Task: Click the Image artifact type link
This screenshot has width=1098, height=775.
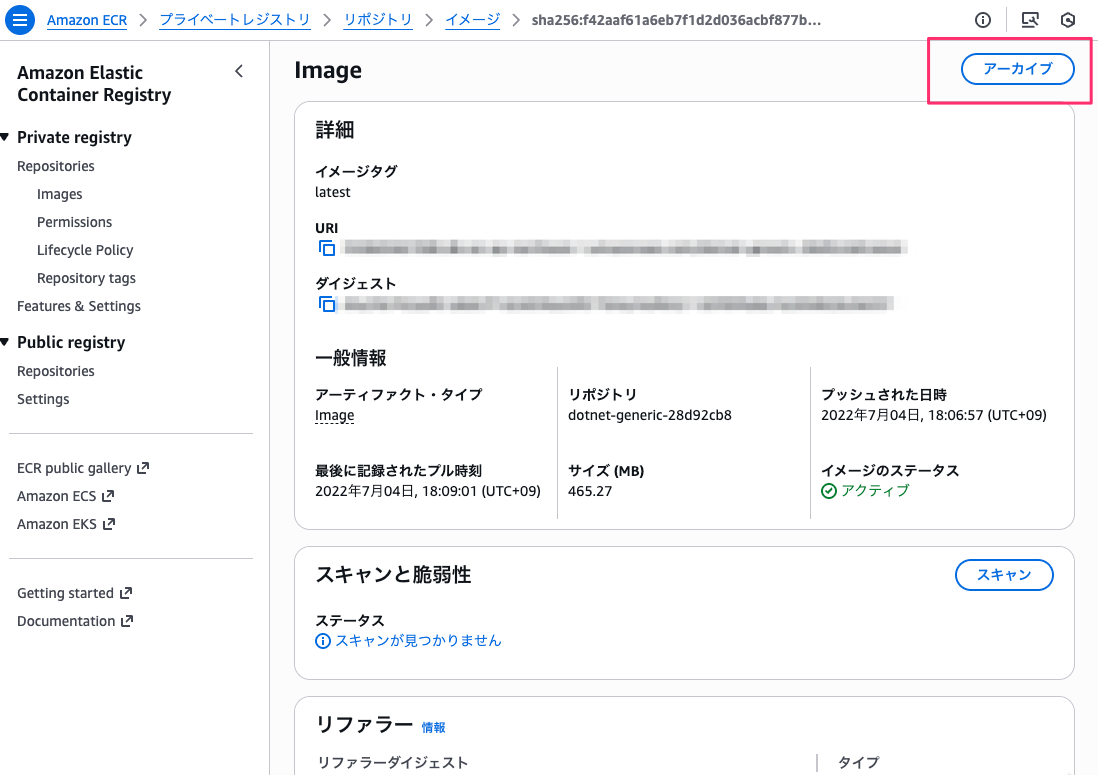Action: pyautogui.click(x=334, y=414)
